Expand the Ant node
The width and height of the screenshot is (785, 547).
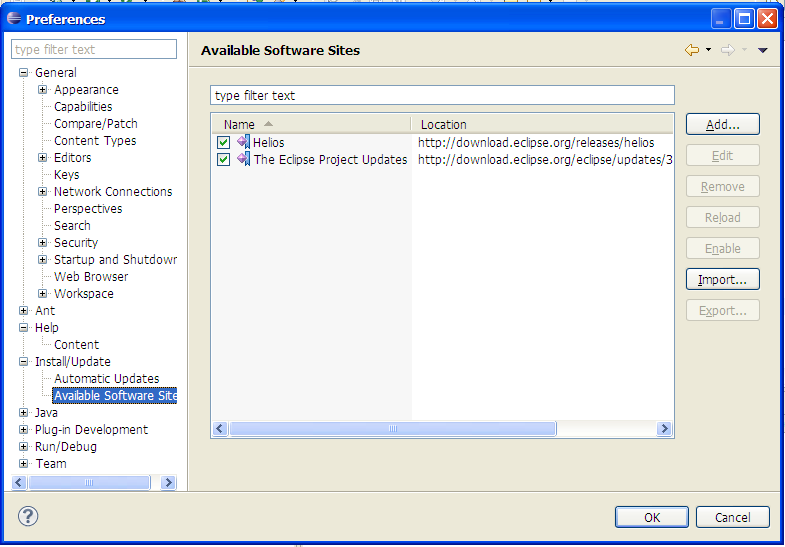click(23, 311)
